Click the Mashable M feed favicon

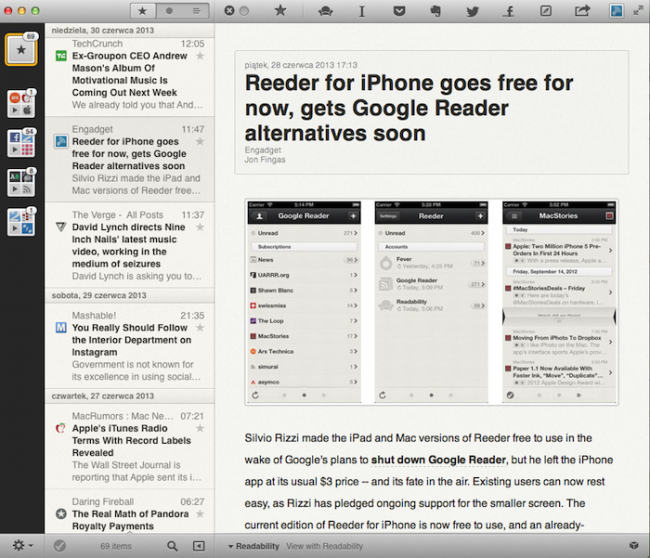[x=61, y=328]
